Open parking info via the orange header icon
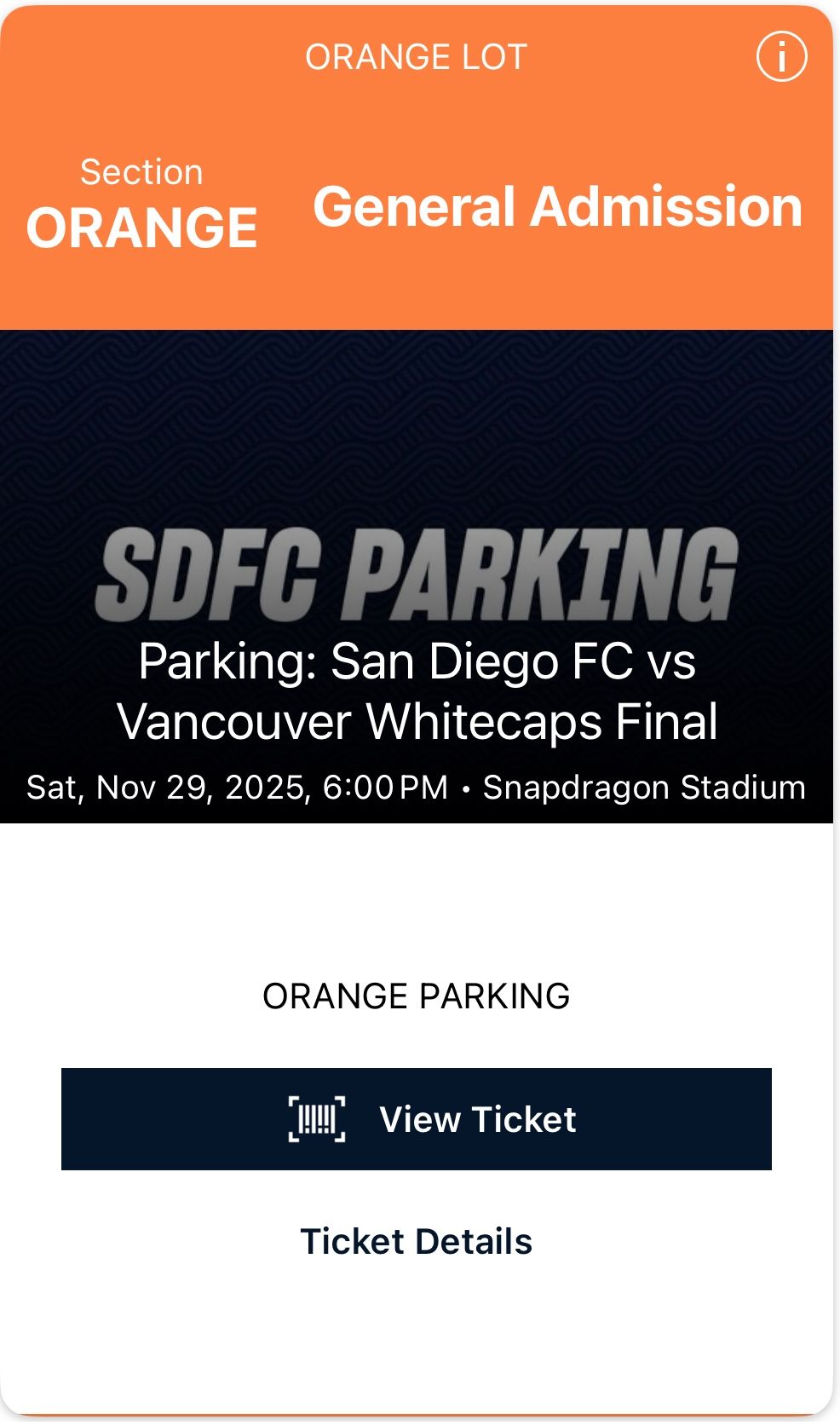This screenshot has width=840, height=1426. (784, 57)
